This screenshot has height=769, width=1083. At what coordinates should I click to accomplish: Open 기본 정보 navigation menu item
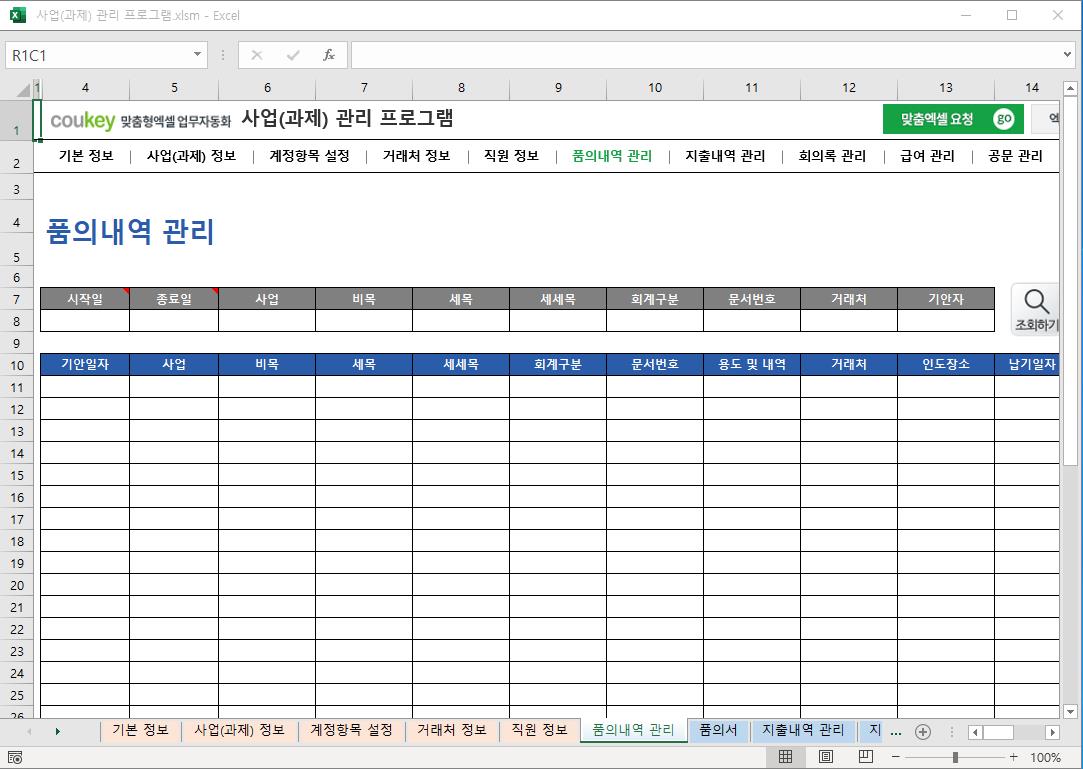pos(86,156)
